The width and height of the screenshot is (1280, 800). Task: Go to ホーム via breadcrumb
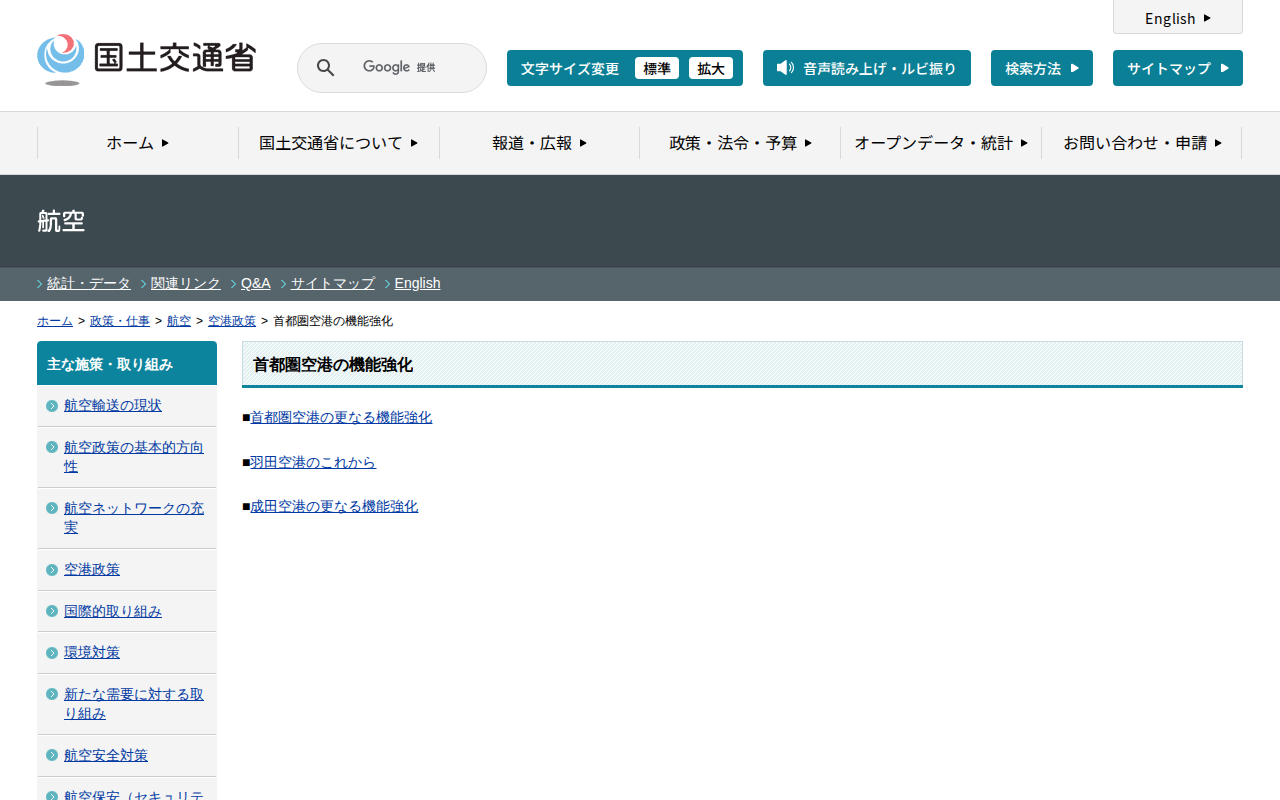click(x=55, y=321)
